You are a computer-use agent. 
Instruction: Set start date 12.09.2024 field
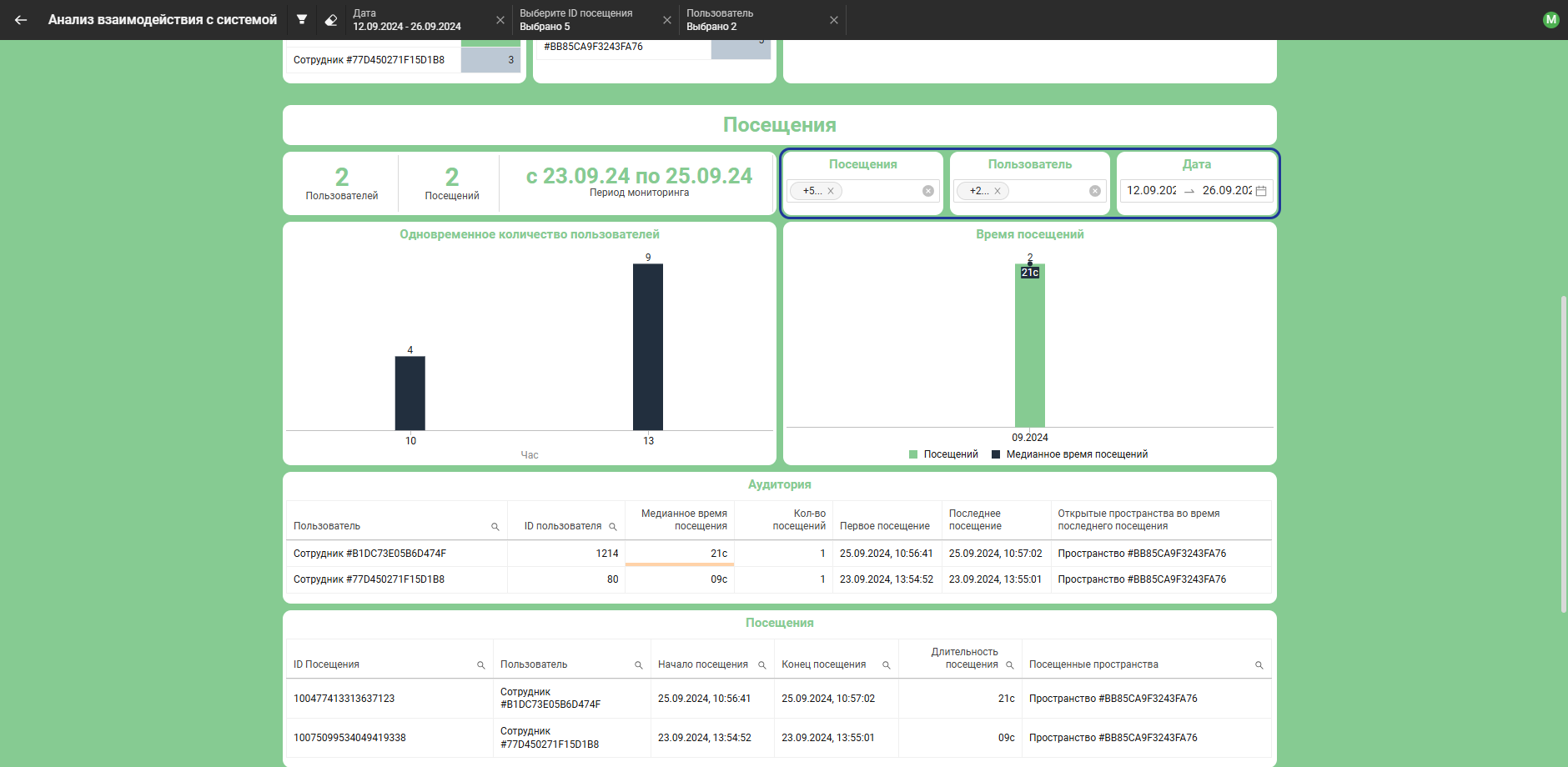pyautogui.click(x=1151, y=191)
